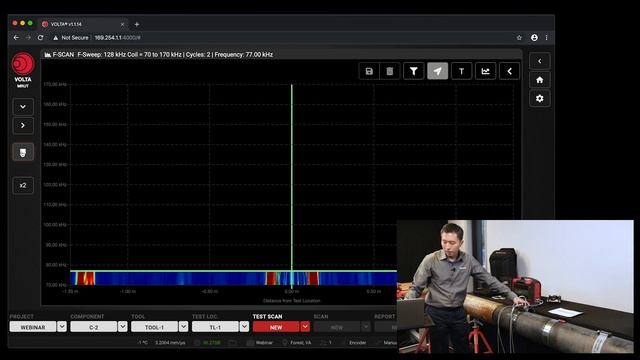640x360 pixels.
Task: Click the red VOLTA logo
Action: point(23,64)
